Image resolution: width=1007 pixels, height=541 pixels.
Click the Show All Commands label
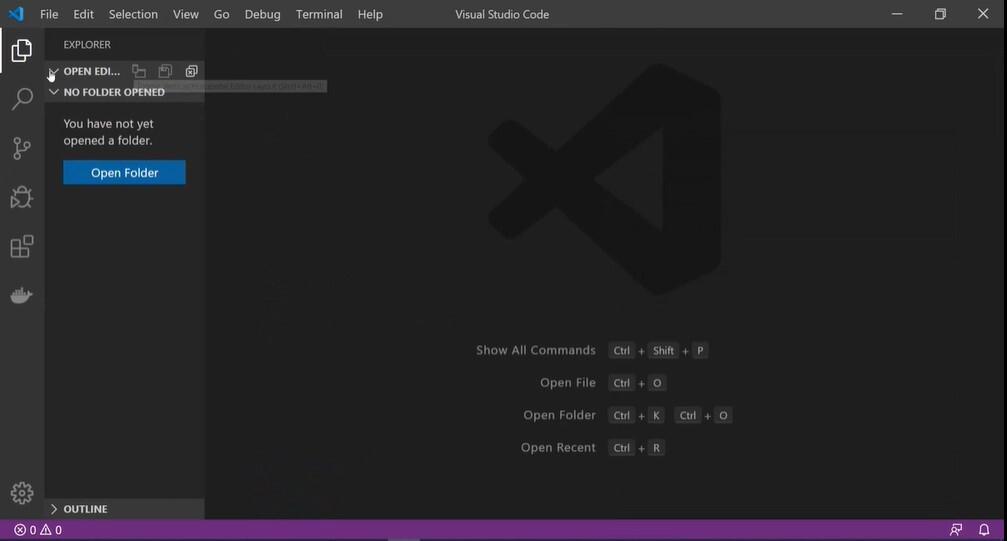point(536,350)
